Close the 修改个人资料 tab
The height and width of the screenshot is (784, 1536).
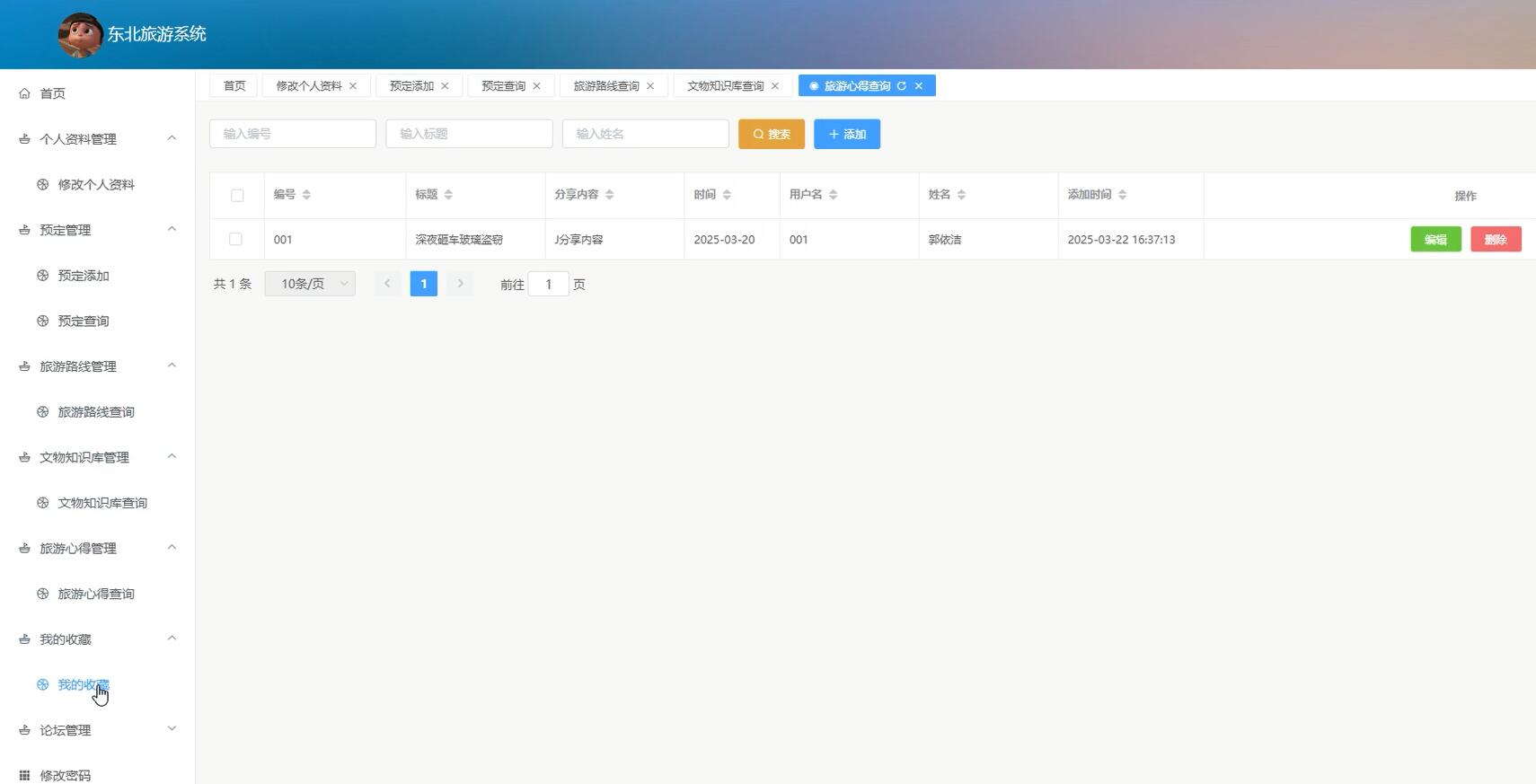(x=353, y=86)
